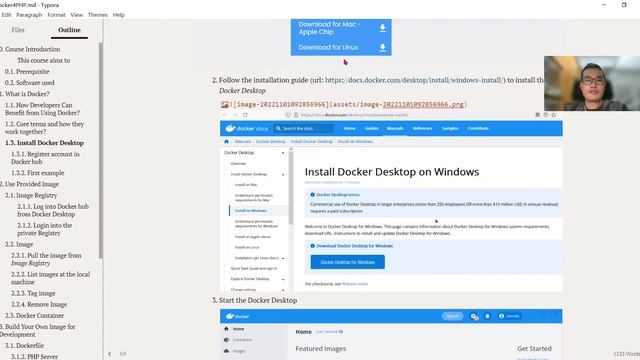Click the image icon before the markdown image syntax

[x=224, y=105]
